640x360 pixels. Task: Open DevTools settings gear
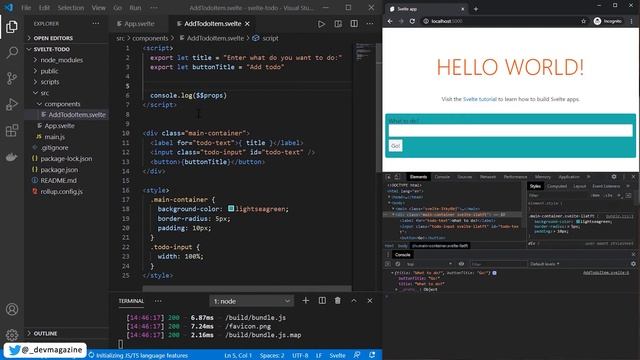coord(614,177)
